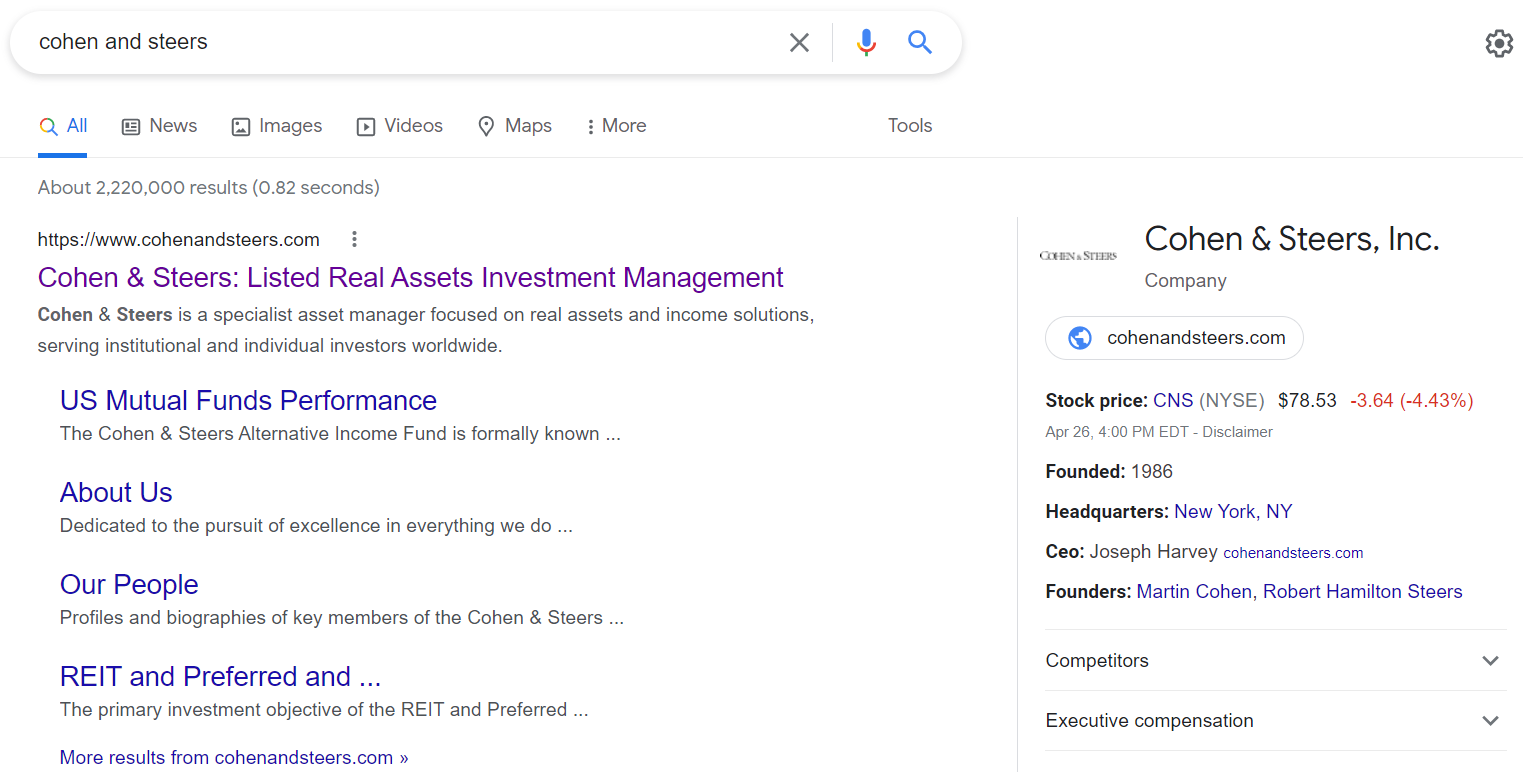Open the New York, NY headquarters link
Image resolution: width=1523 pixels, height=772 pixels.
pyautogui.click(x=1233, y=511)
